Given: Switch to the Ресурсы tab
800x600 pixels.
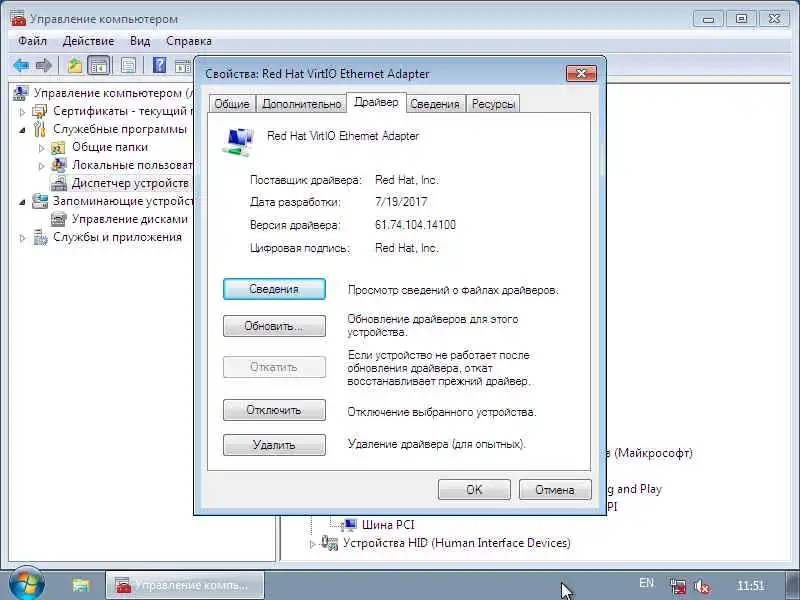Looking at the screenshot, I should (493, 104).
